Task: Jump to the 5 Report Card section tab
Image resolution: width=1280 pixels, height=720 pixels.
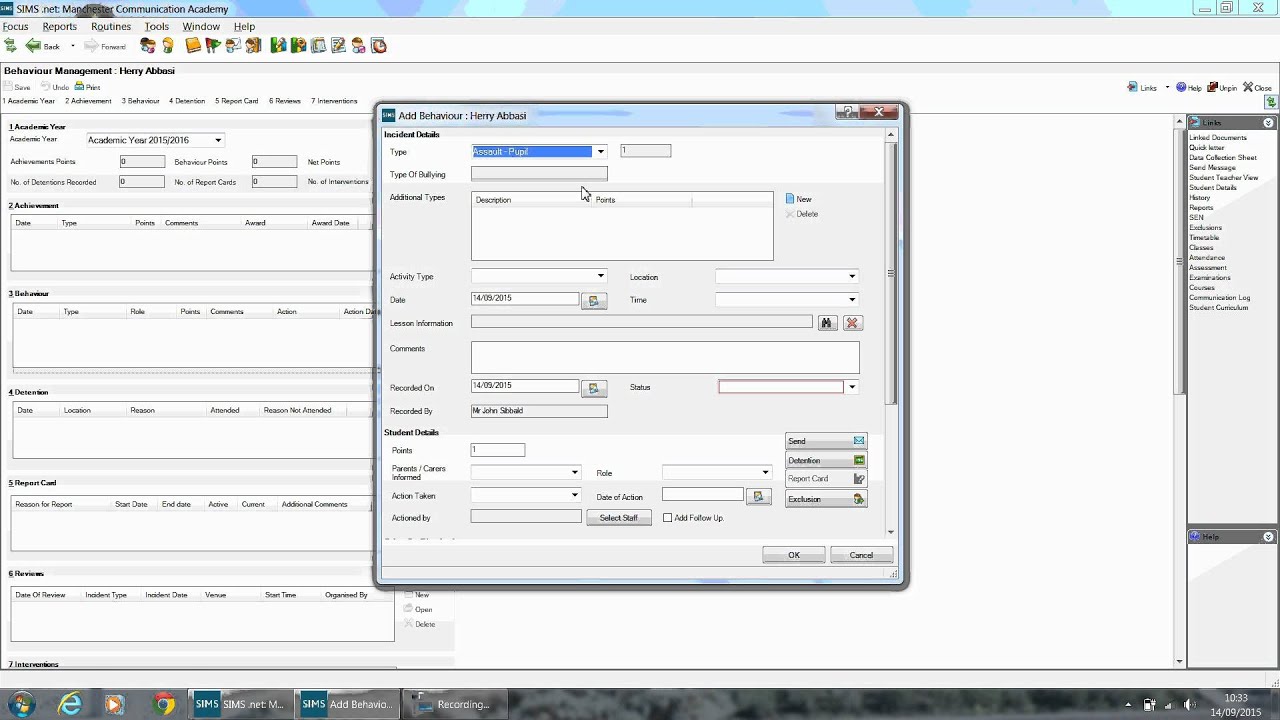Action: point(237,101)
